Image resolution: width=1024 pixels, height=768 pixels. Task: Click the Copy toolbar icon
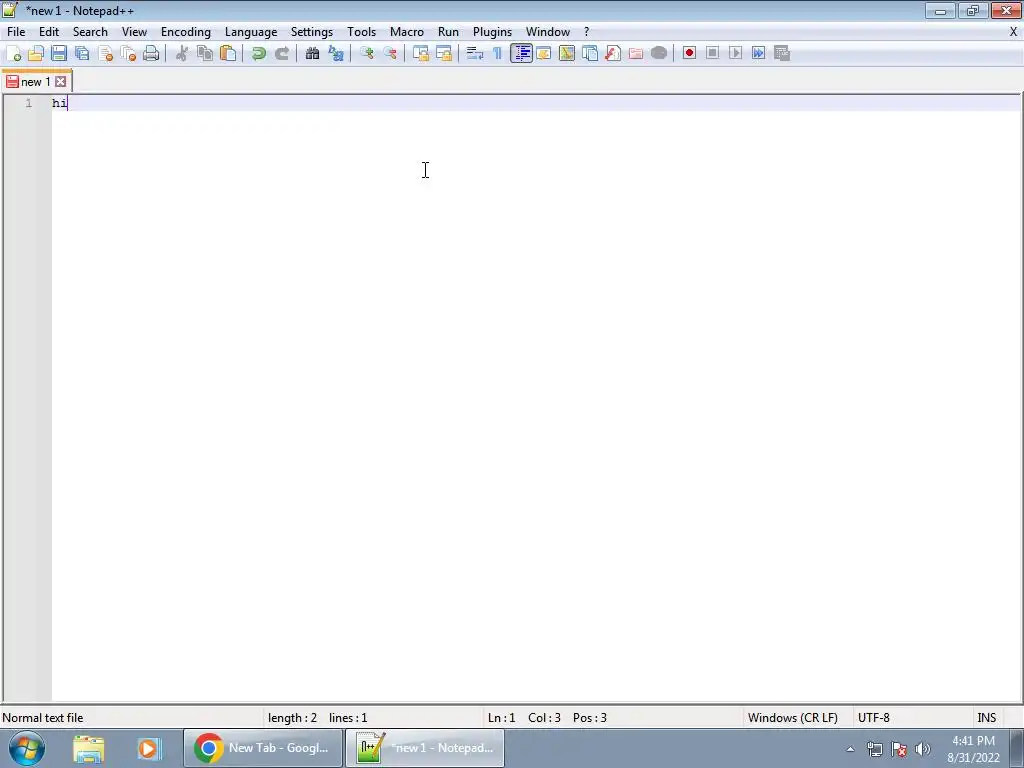pyautogui.click(x=204, y=54)
